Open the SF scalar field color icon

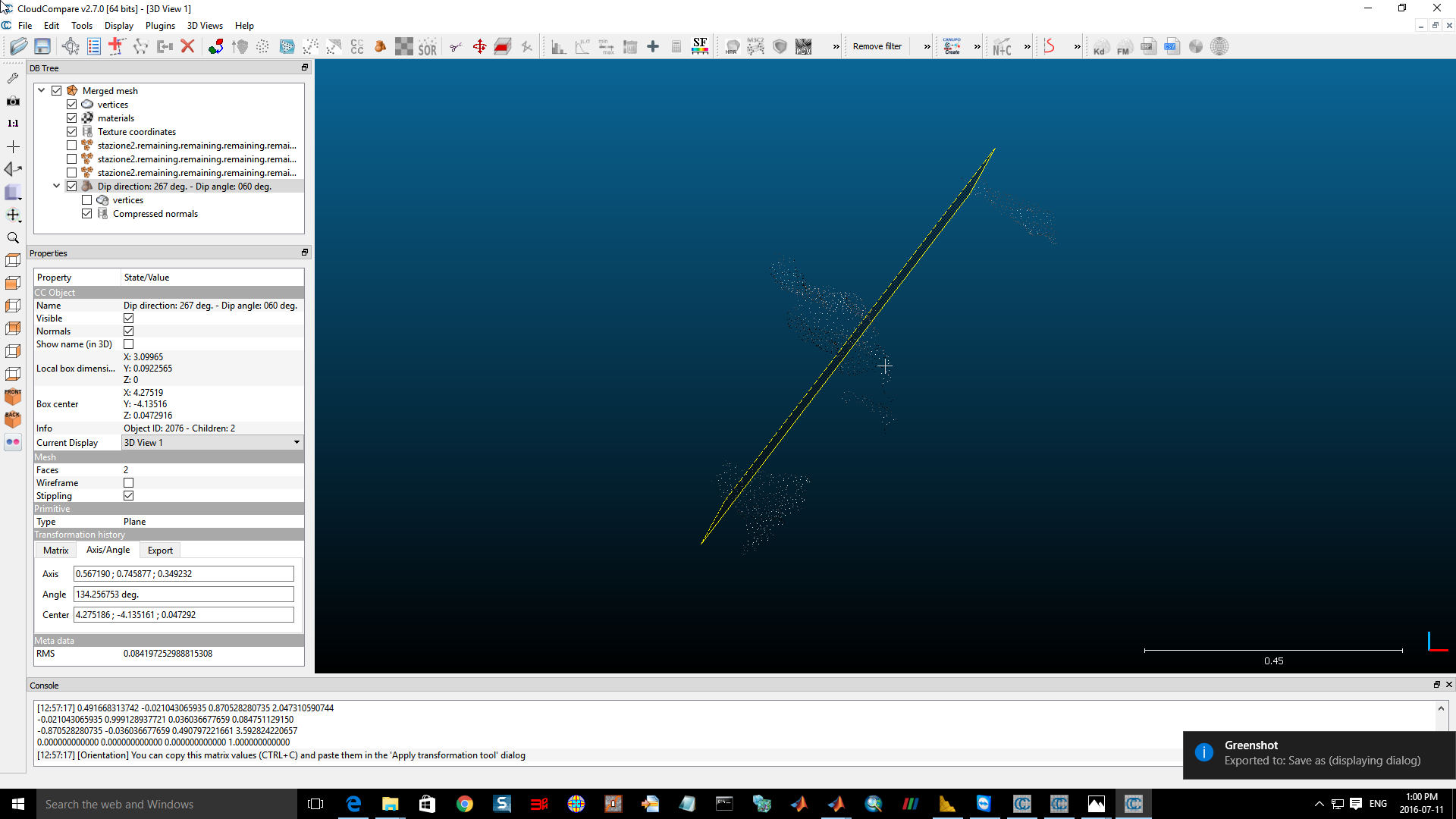[700, 47]
